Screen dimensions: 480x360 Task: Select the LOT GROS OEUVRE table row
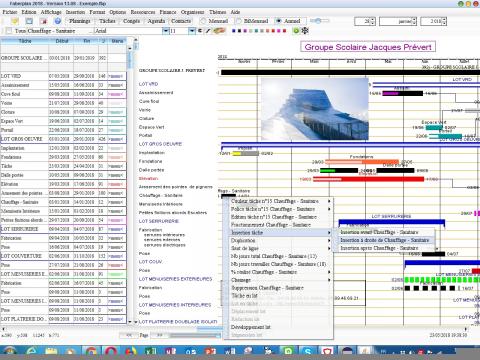tap(63, 139)
